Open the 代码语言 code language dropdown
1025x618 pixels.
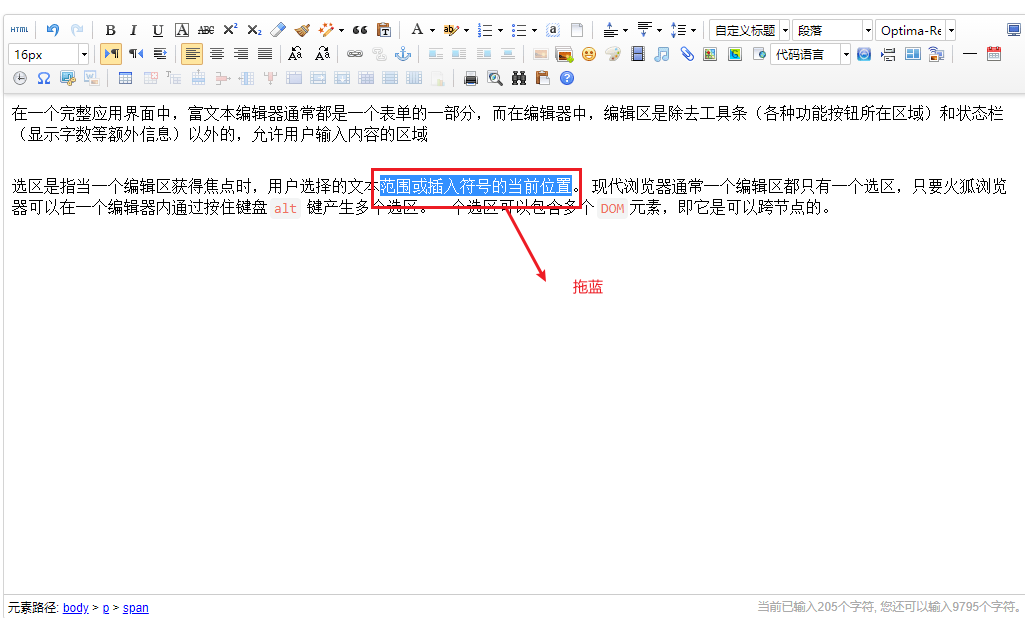click(811, 54)
